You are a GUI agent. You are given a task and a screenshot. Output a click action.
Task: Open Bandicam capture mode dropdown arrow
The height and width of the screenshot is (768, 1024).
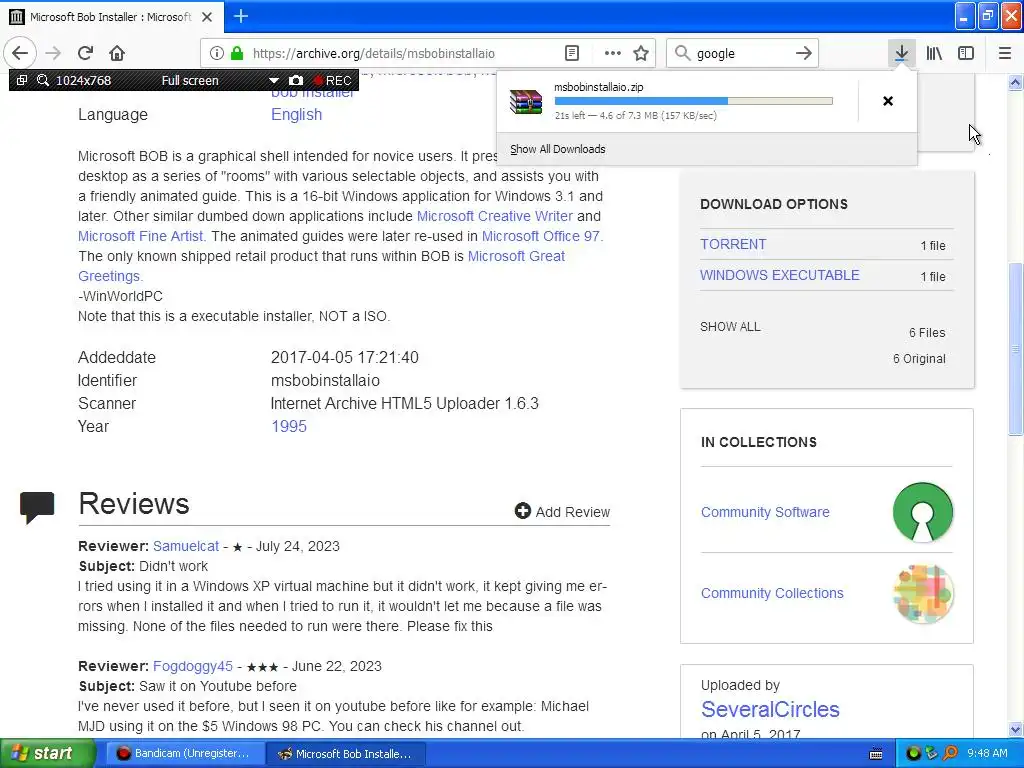click(x=274, y=80)
